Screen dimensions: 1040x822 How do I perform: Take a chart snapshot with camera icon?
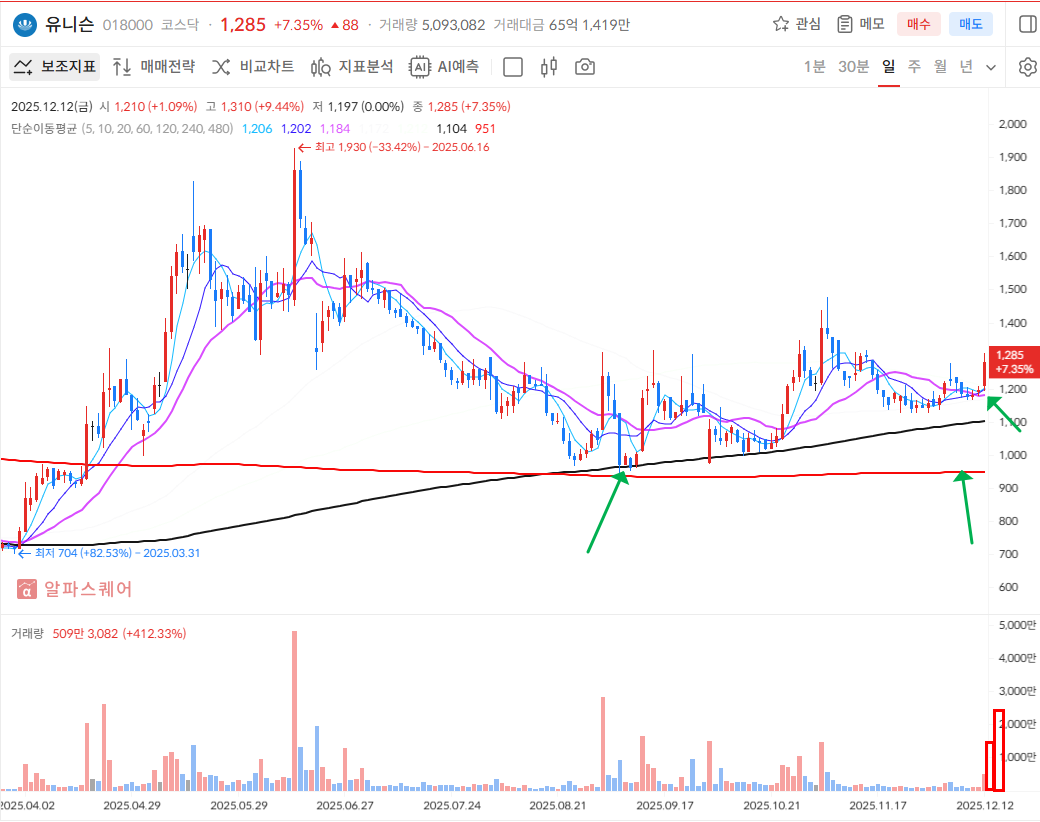tap(585, 67)
